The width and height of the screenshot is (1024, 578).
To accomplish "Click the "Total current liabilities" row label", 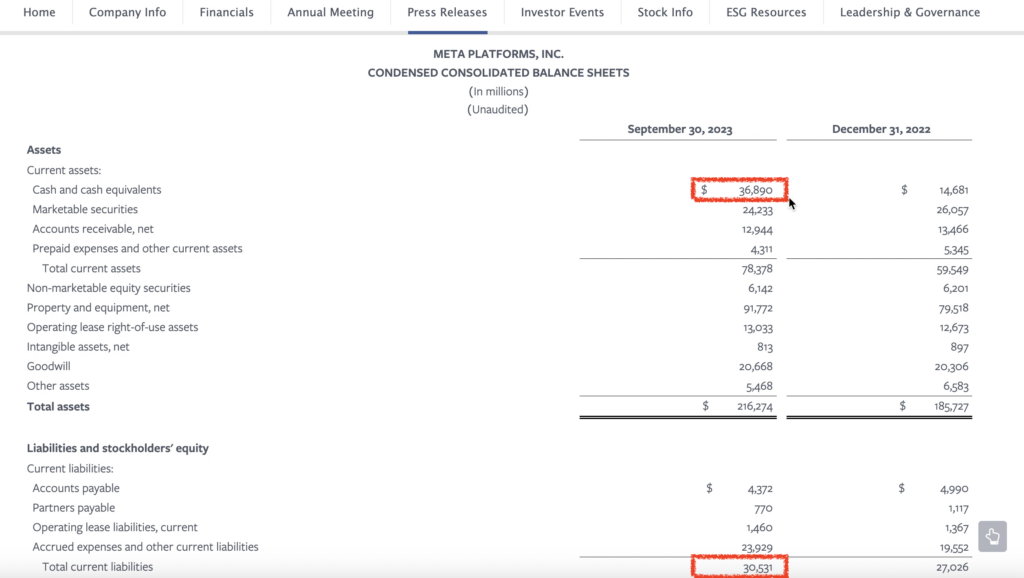I will [97, 567].
